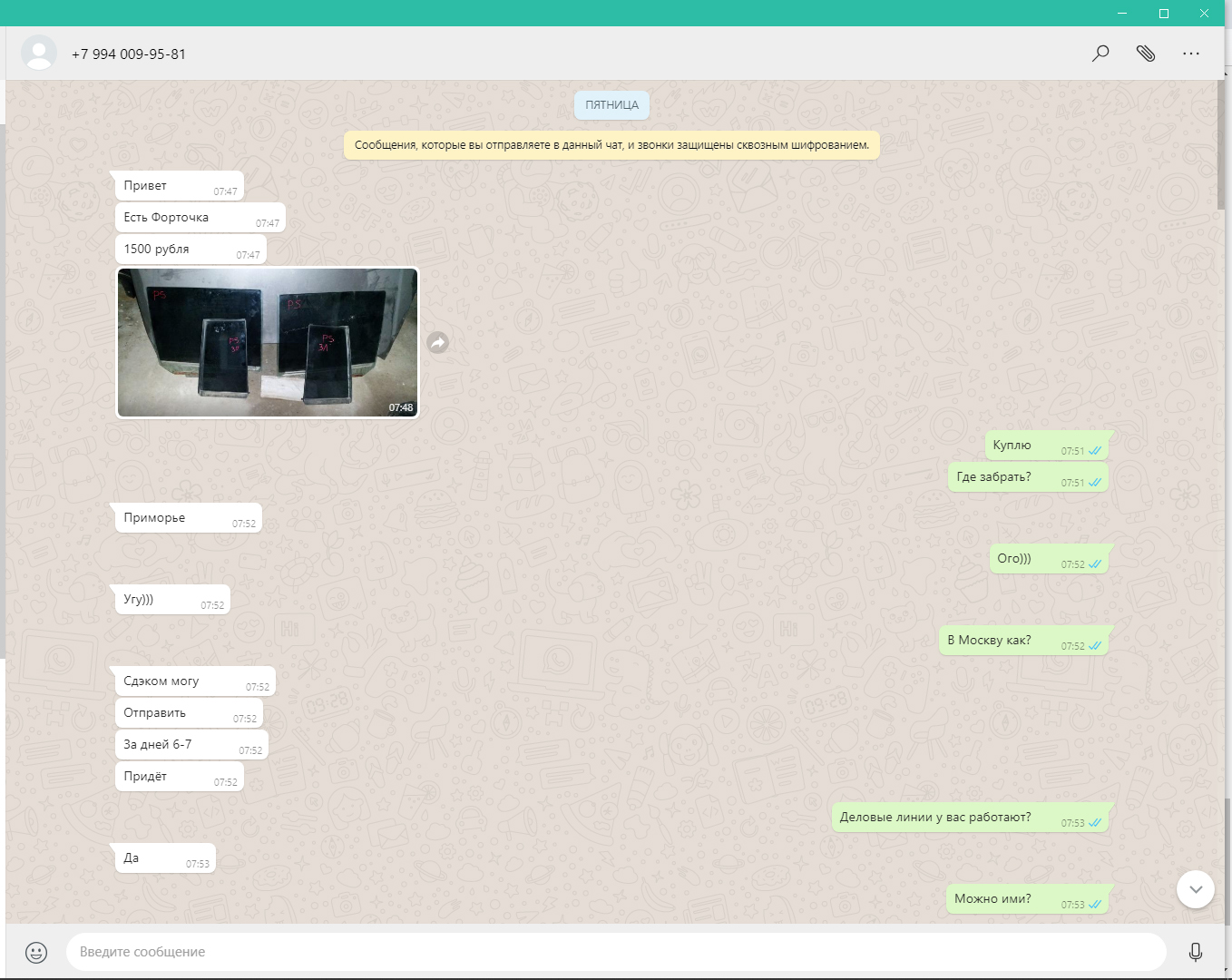Click the vertical chat scrollbar
1232x980 pixels.
1220,145
